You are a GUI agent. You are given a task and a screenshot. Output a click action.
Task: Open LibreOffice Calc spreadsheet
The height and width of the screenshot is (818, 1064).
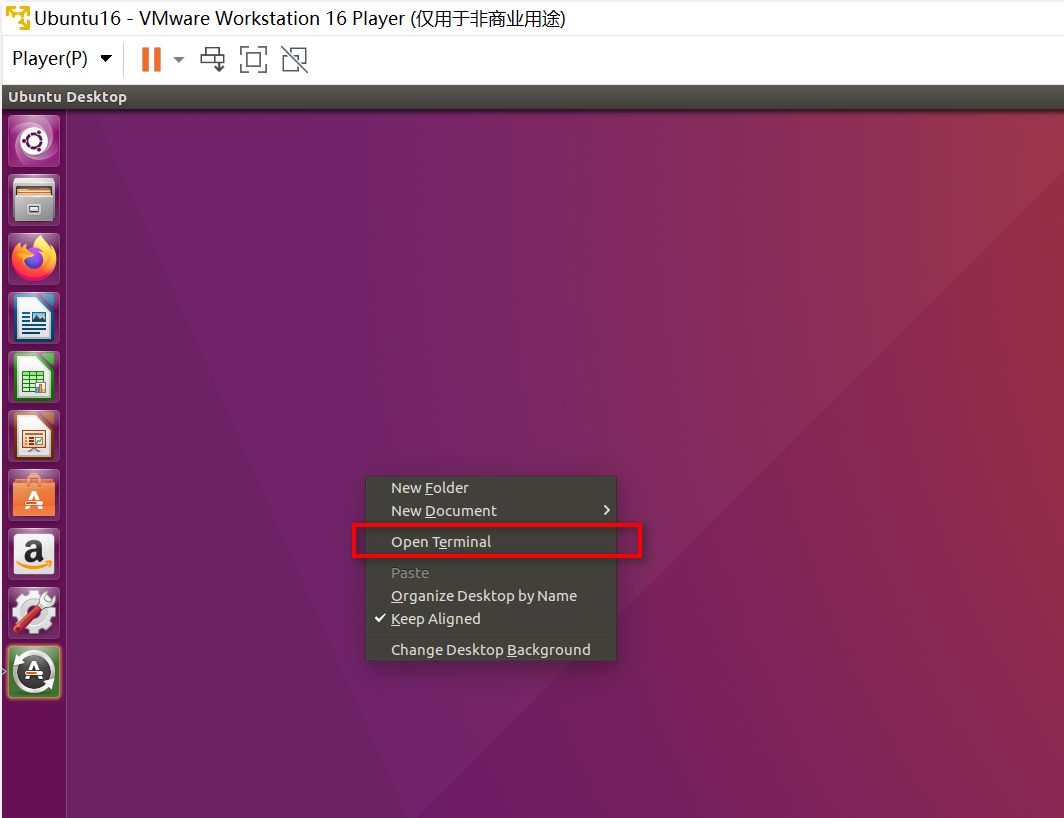coord(34,377)
